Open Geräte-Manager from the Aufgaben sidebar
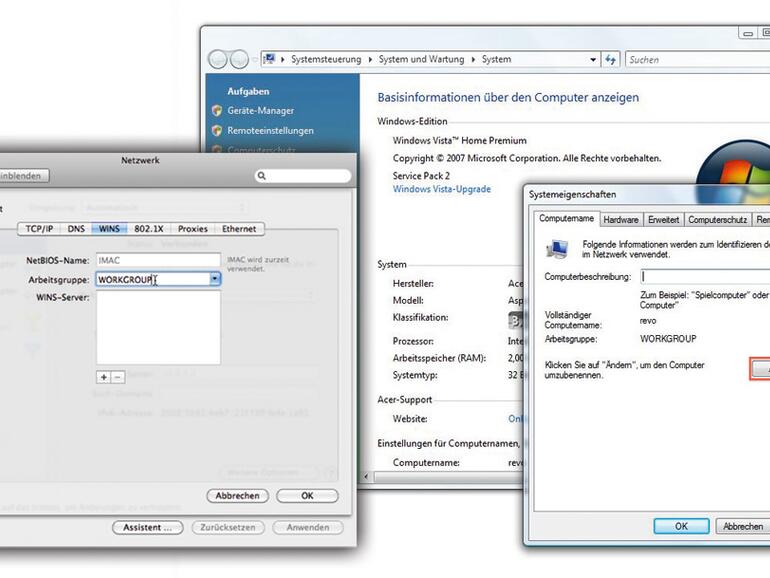The height and width of the screenshot is (578, 770). tap(260, 110)
